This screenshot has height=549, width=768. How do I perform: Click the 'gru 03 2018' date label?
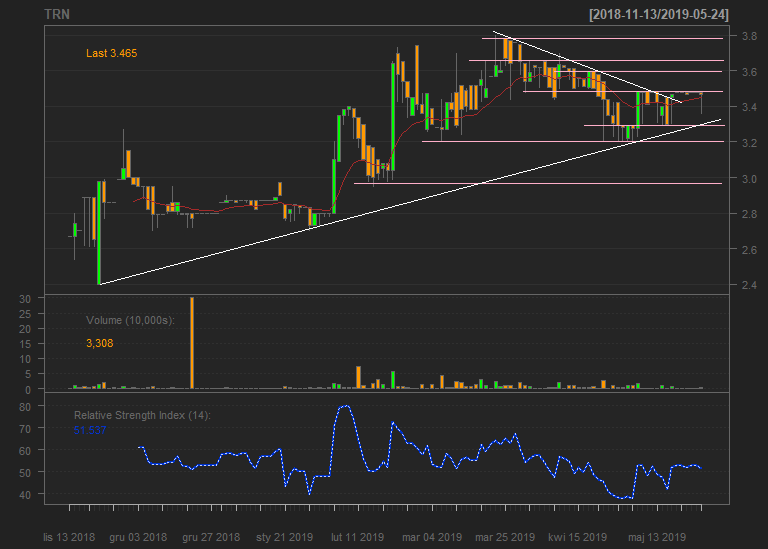coord(138,537)
